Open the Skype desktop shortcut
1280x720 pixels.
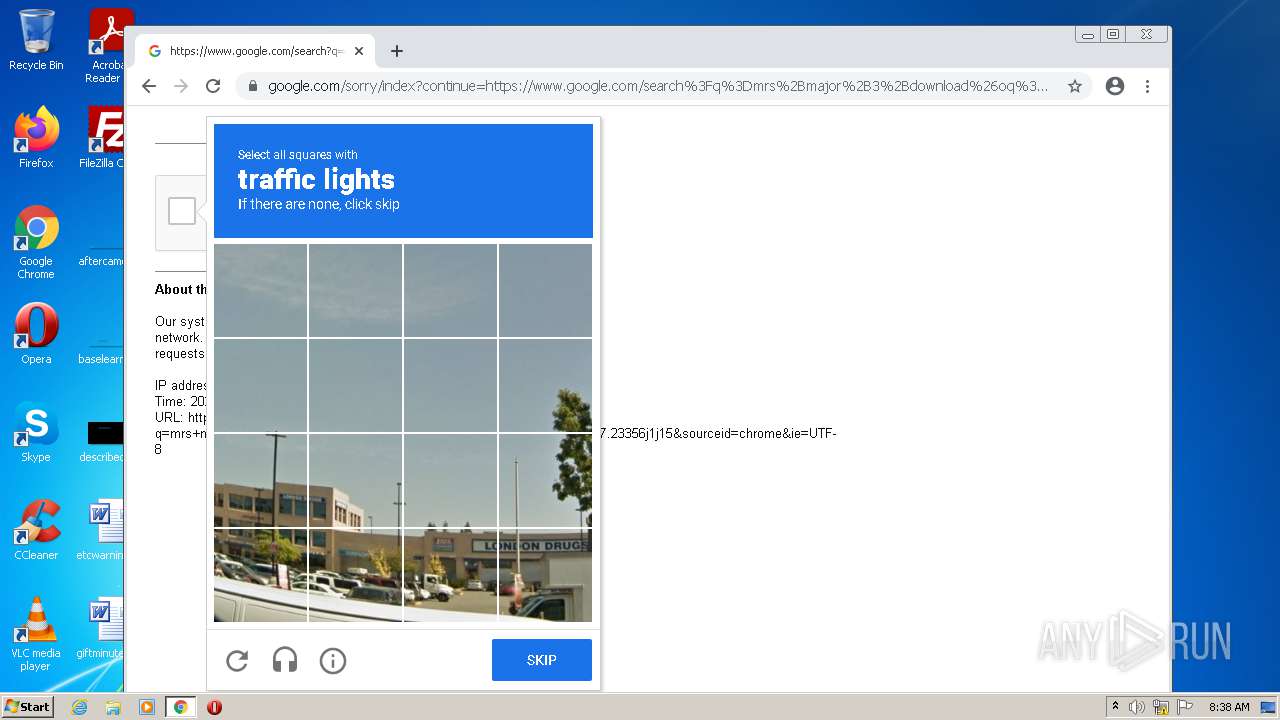pyautogui.click(x=36, y=432)
